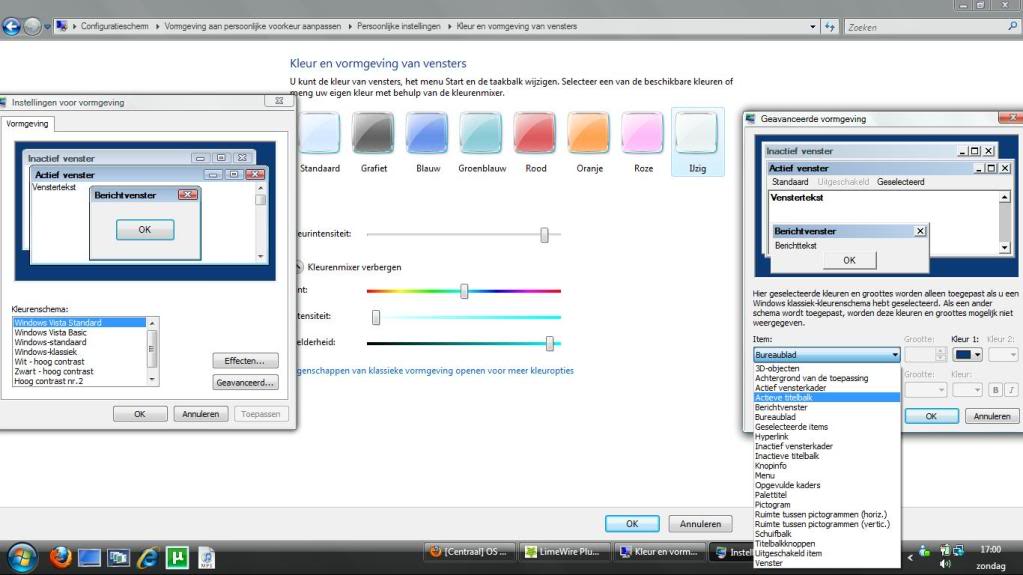The image size is (1023, 575).
Task: Click the Windows Start orb
Action: [22, 557]
